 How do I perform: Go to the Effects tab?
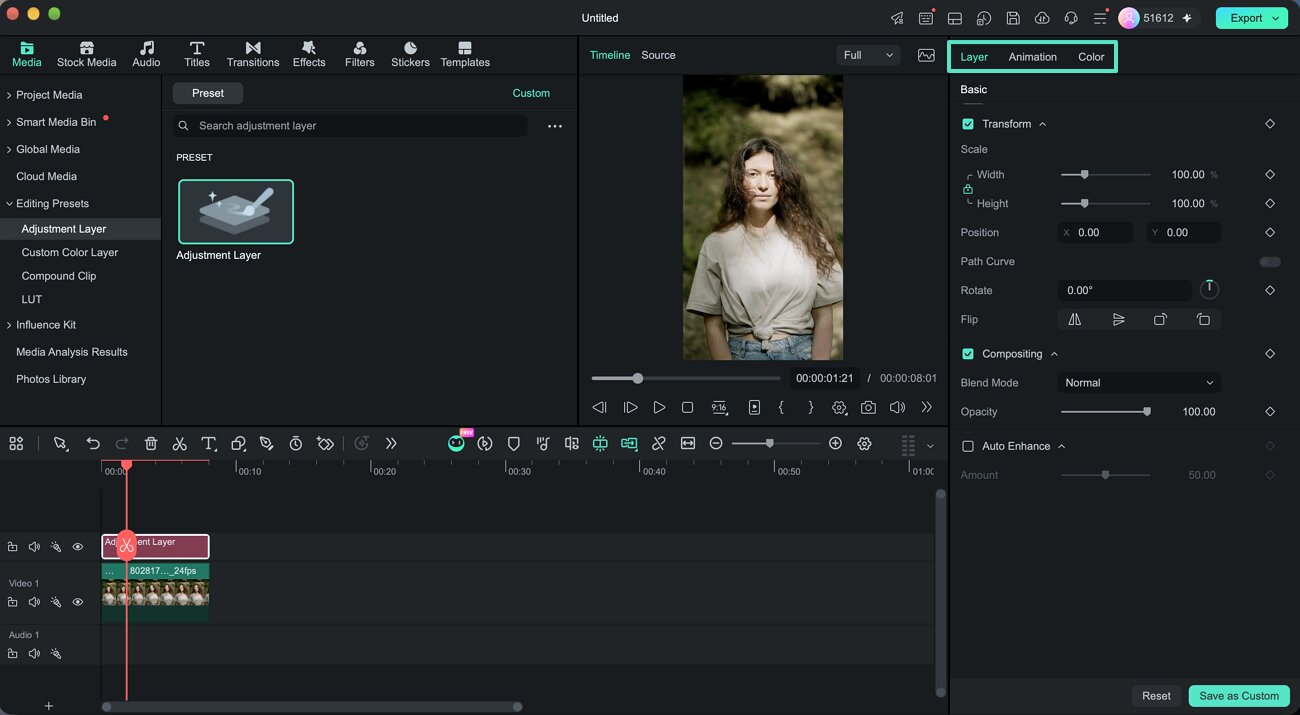(309, 54)
